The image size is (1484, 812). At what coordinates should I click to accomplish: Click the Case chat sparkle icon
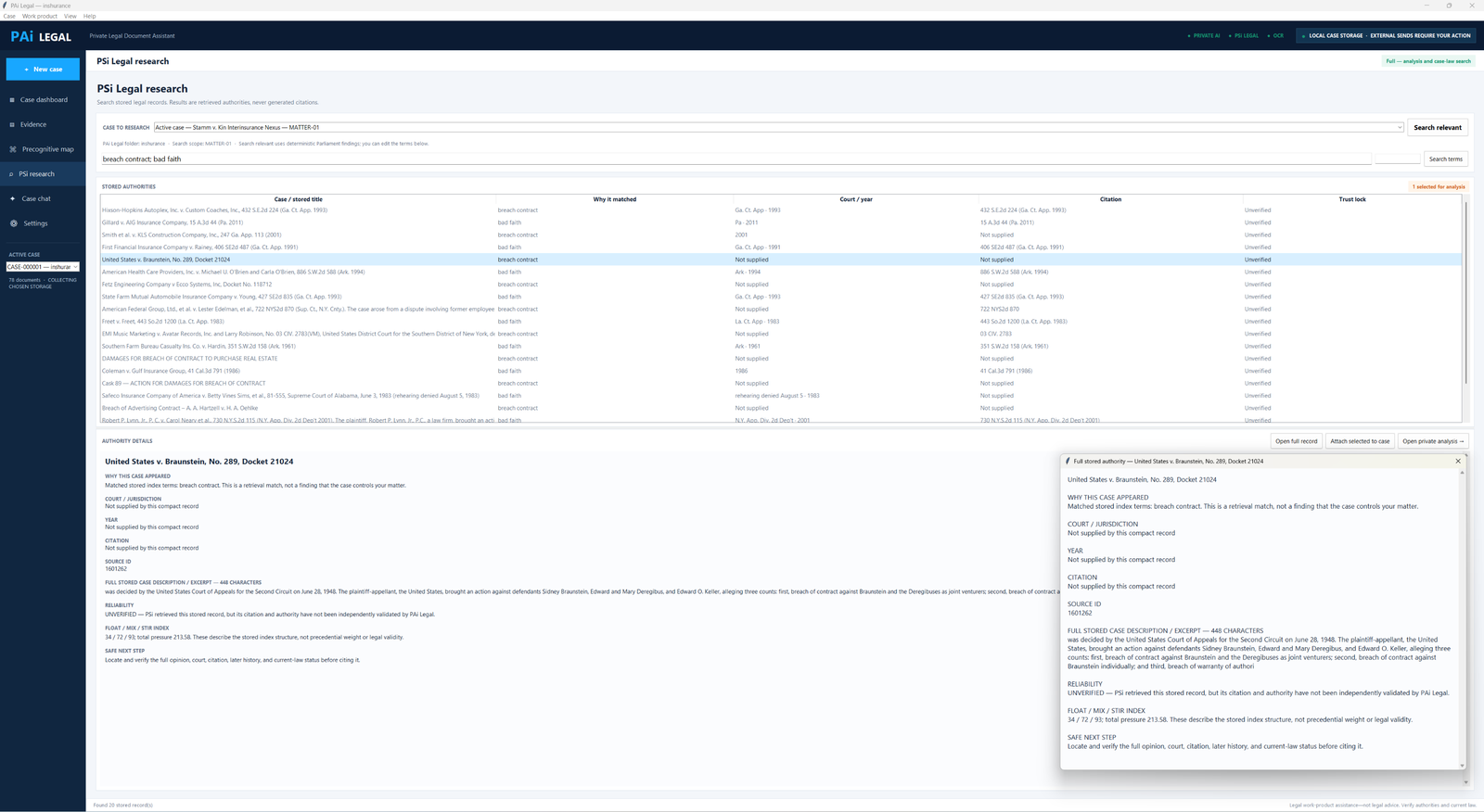click(x=13, y=198)
